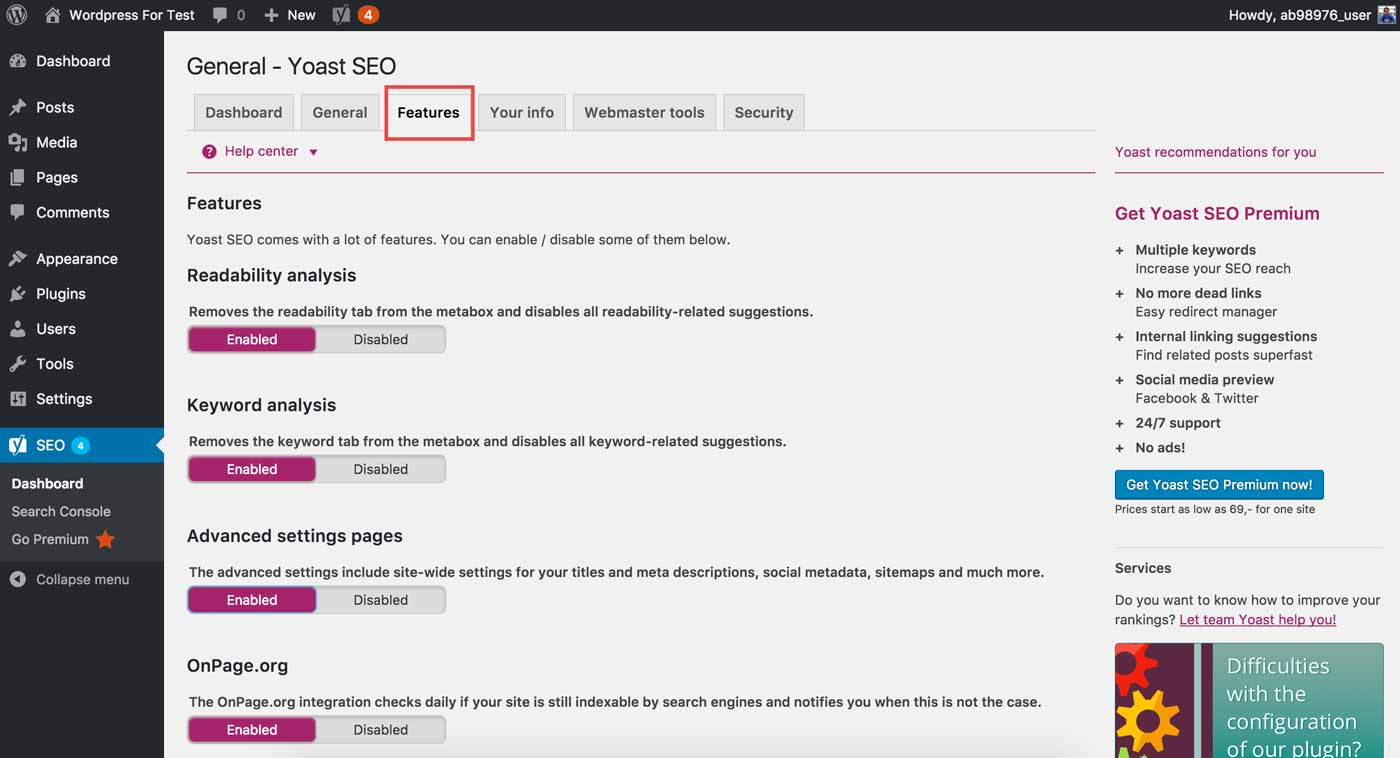Click the orange Go Premium star icon

tap(105, 539)
